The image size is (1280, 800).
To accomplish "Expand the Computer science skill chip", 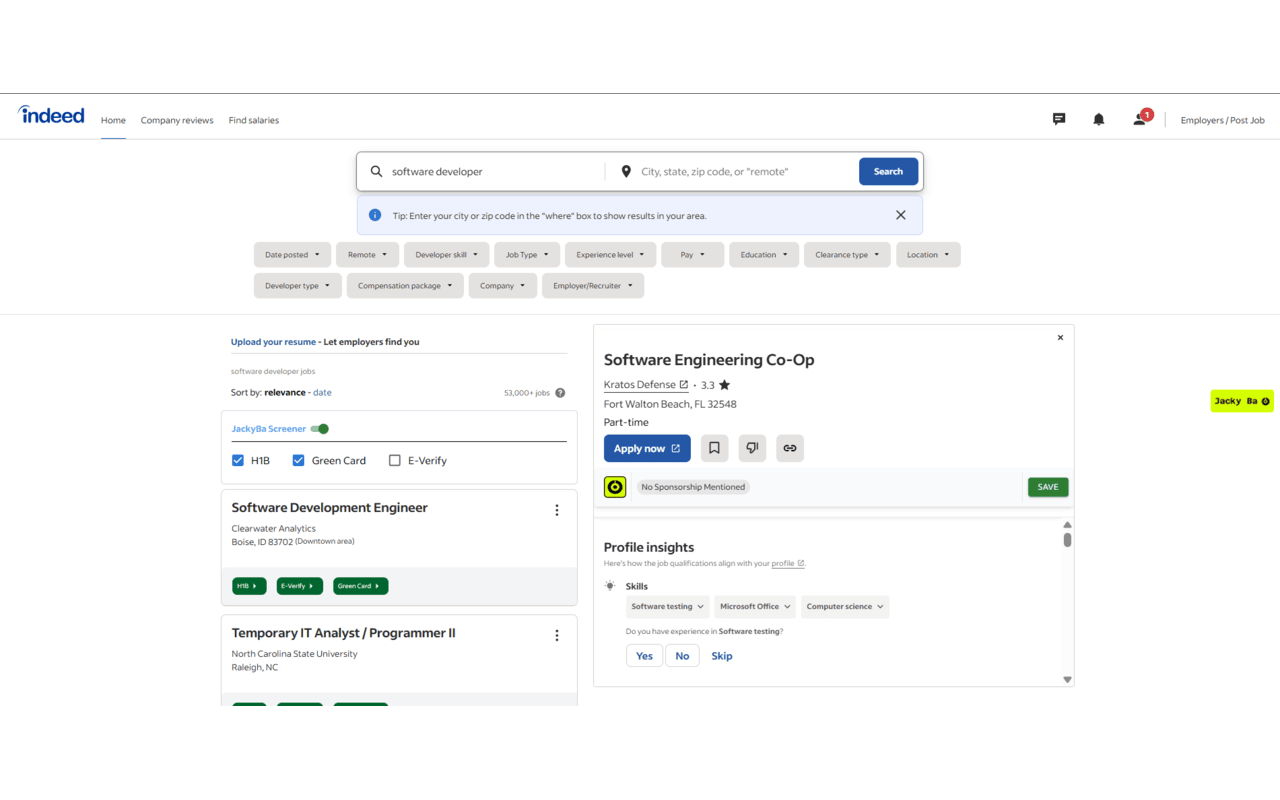I will (845, 607).
